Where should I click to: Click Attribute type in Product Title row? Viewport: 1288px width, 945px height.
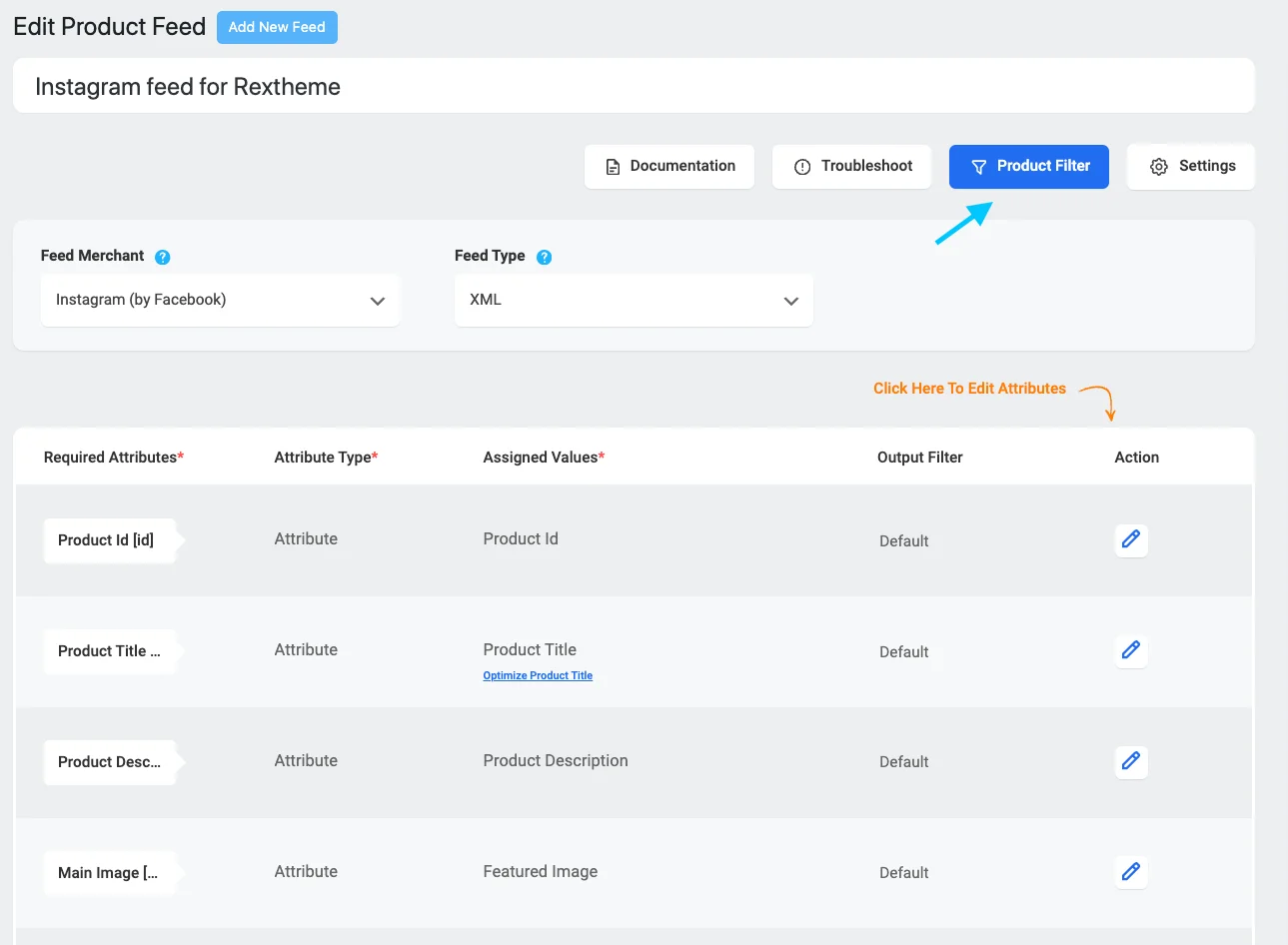(x=306, y=649)
